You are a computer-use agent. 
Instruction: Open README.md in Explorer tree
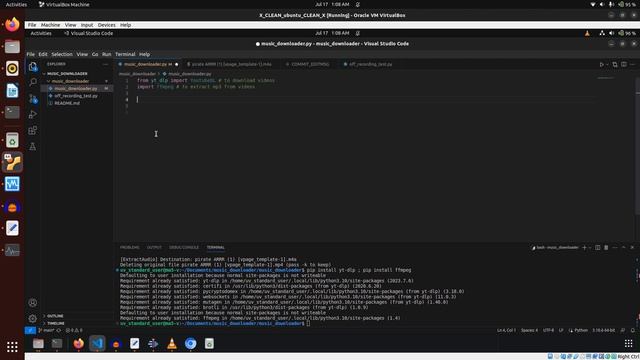coord(67,103)
